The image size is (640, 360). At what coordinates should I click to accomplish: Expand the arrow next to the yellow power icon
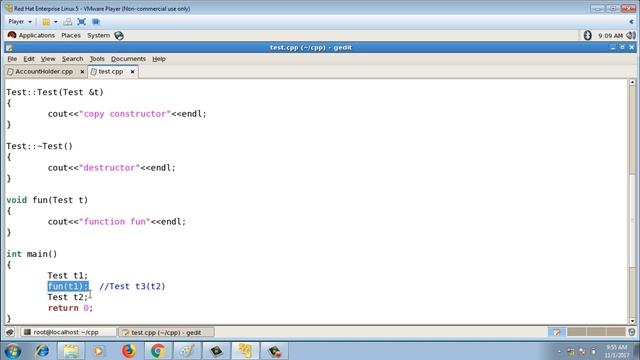[x=56, y=22]
